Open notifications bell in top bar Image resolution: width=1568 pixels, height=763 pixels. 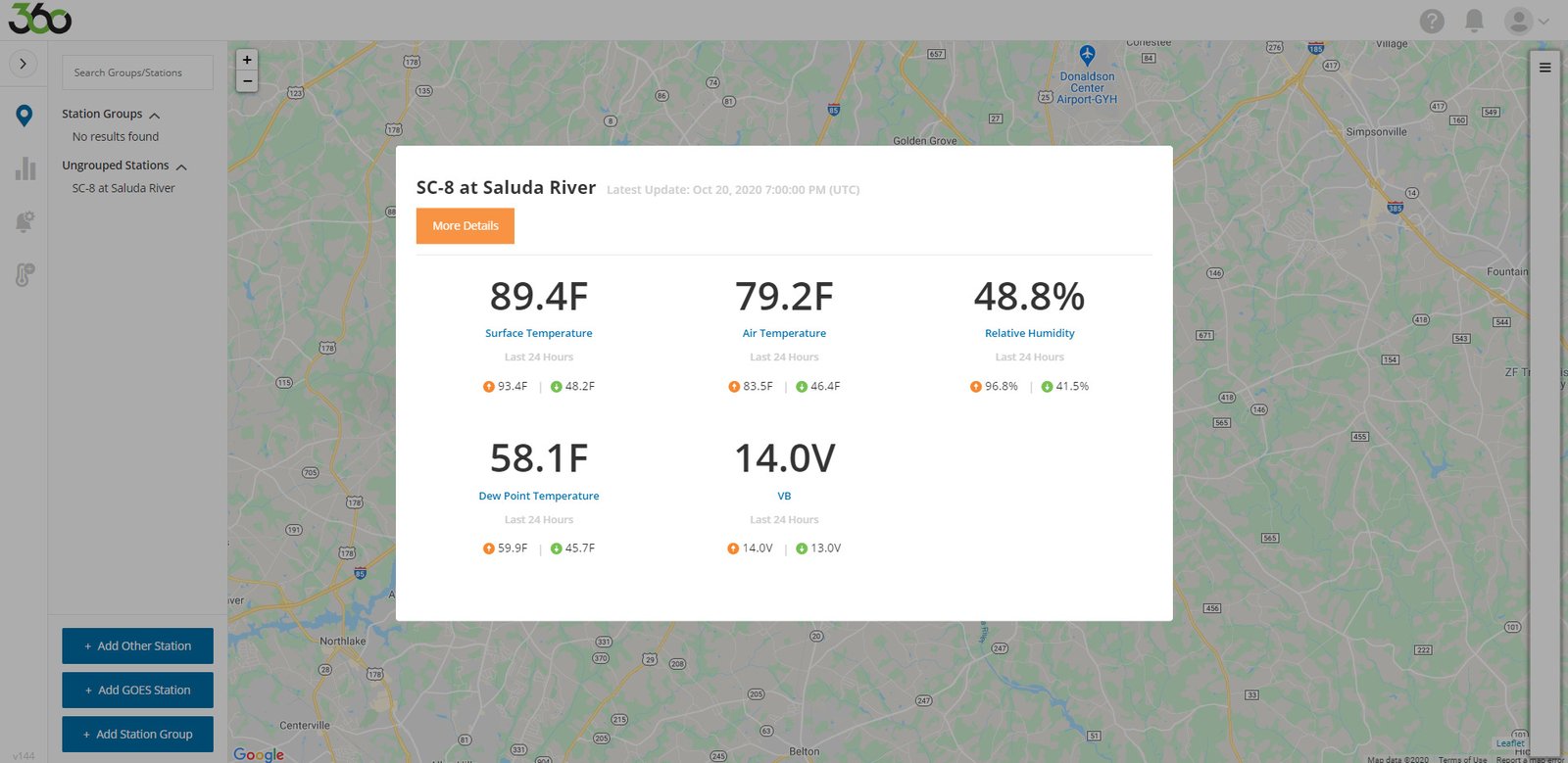(x=1474, y=21)
